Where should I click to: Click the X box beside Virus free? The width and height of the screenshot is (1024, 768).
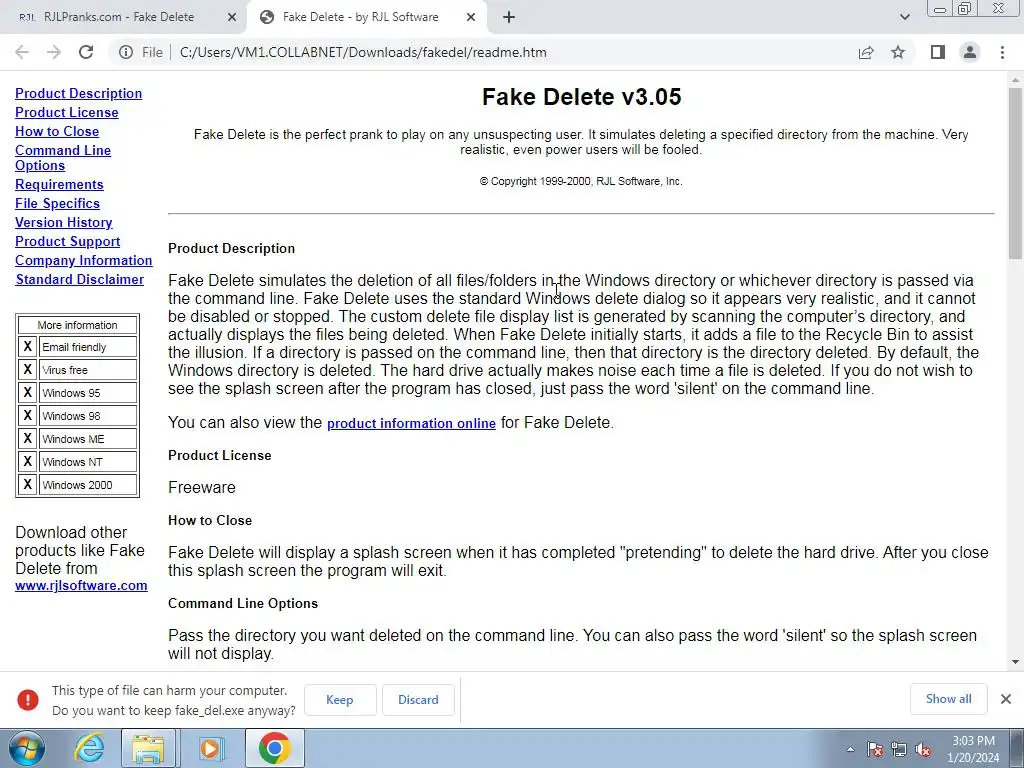pos(27,370)
